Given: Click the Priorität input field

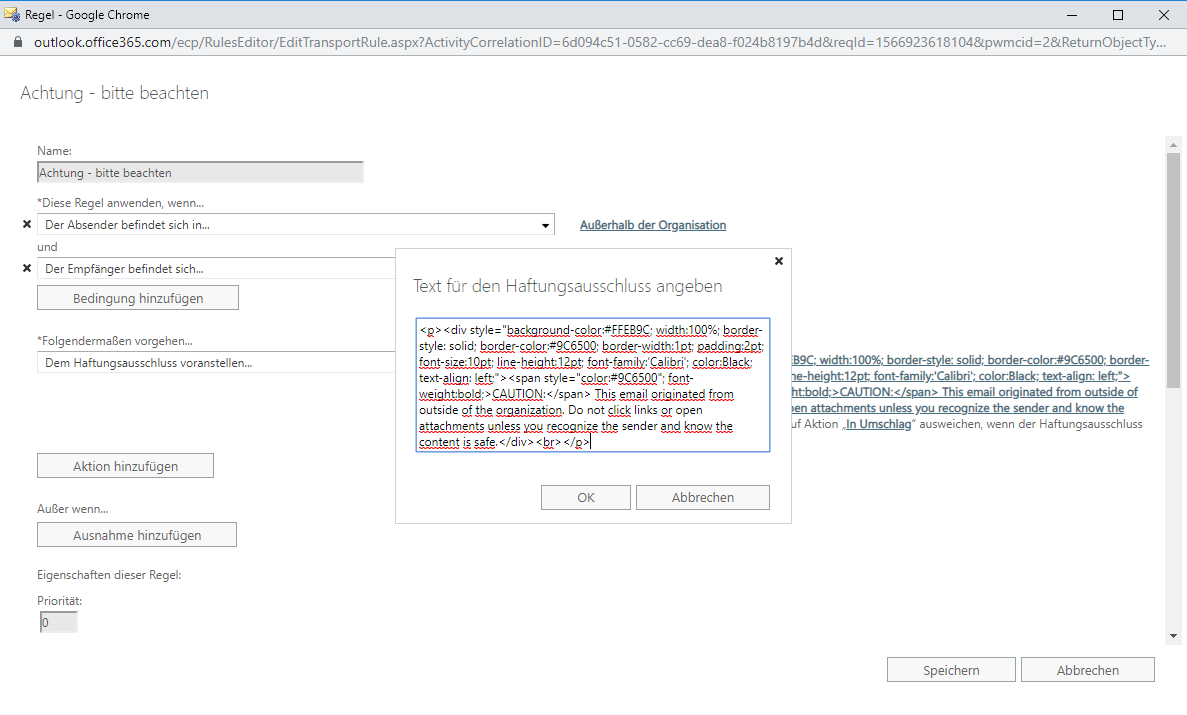Looking at the screenshot, I should pyautogui.click(x=57, y=623).
